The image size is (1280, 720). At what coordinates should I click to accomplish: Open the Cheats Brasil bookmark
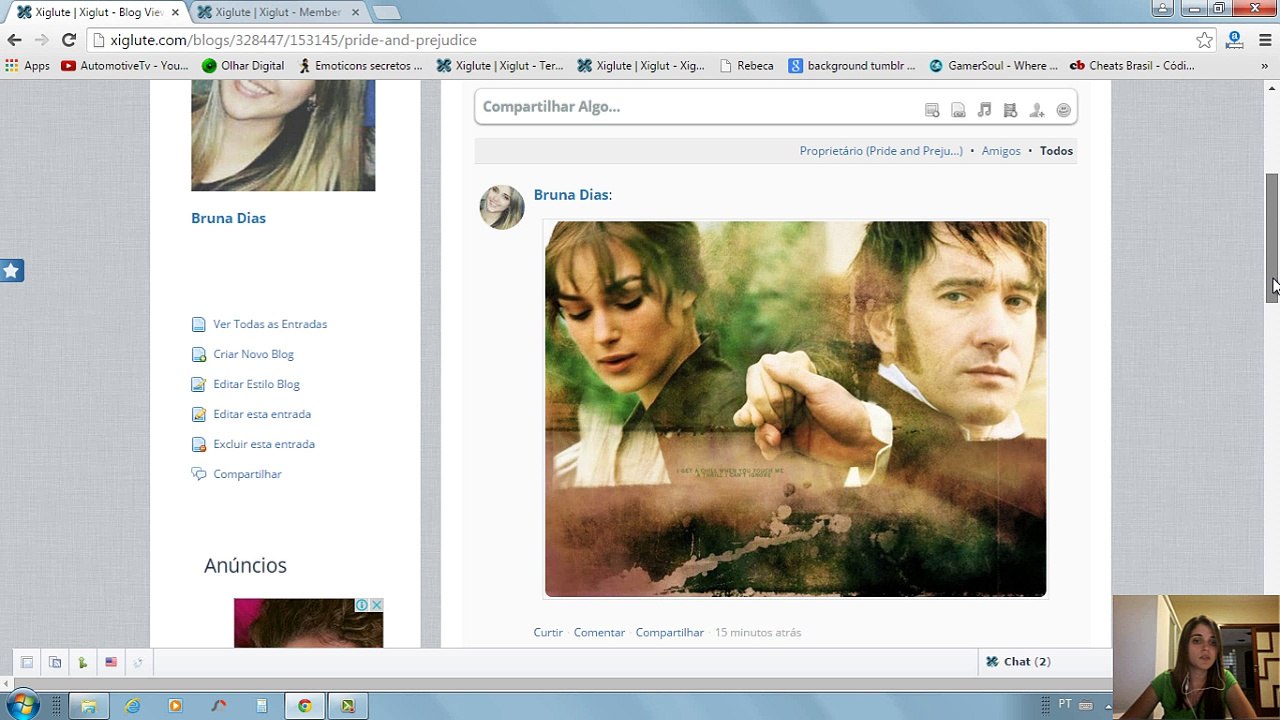1132,65
